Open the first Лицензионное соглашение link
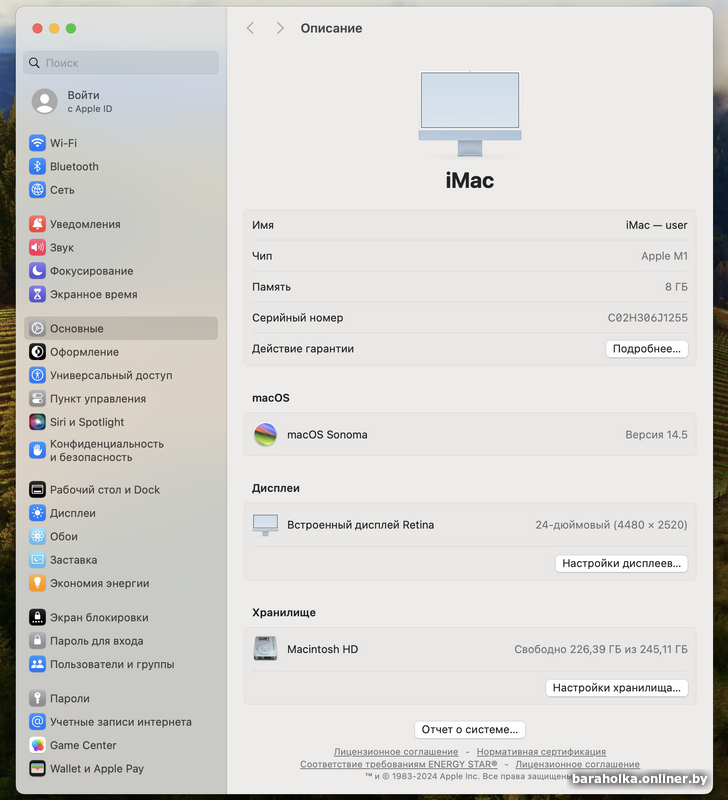Viewport: 728px width, 800px height. tap(396, 752)
